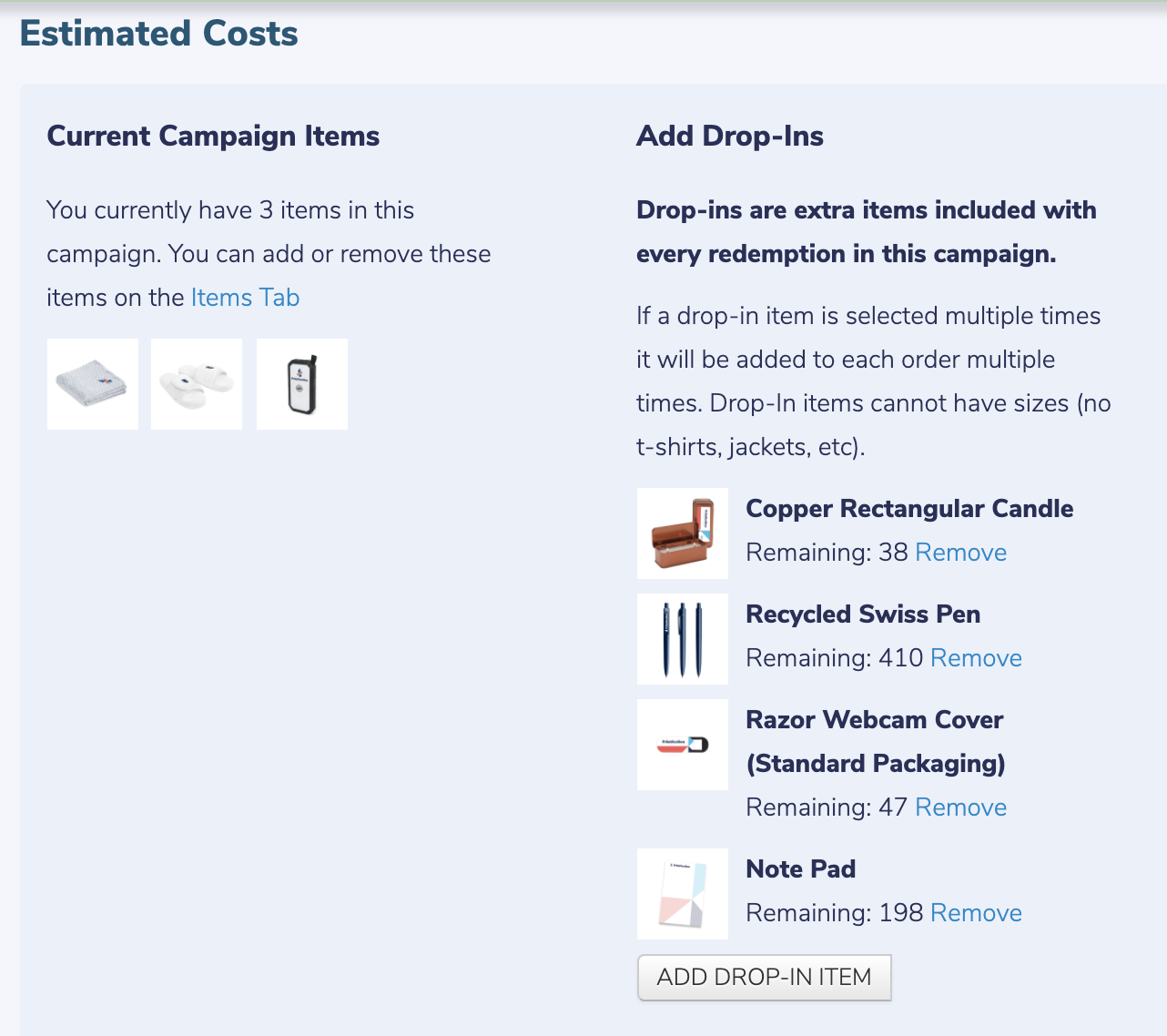Click the Razor Webcam Cover image
The height and width of the screenshot is (1036, 1167).
(683, 745)
